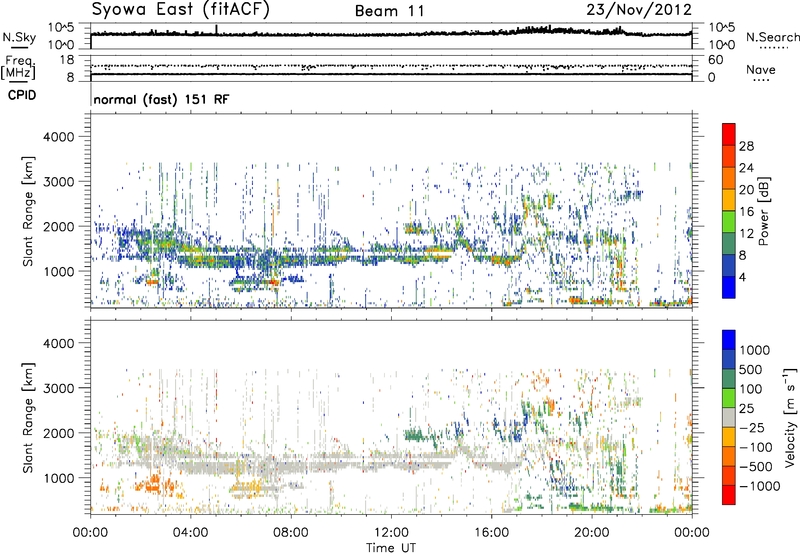Screen dimensions: 800x554
Task: Click the bottom red segment of the Velocity color bar
Action: [x=729, y=495]
